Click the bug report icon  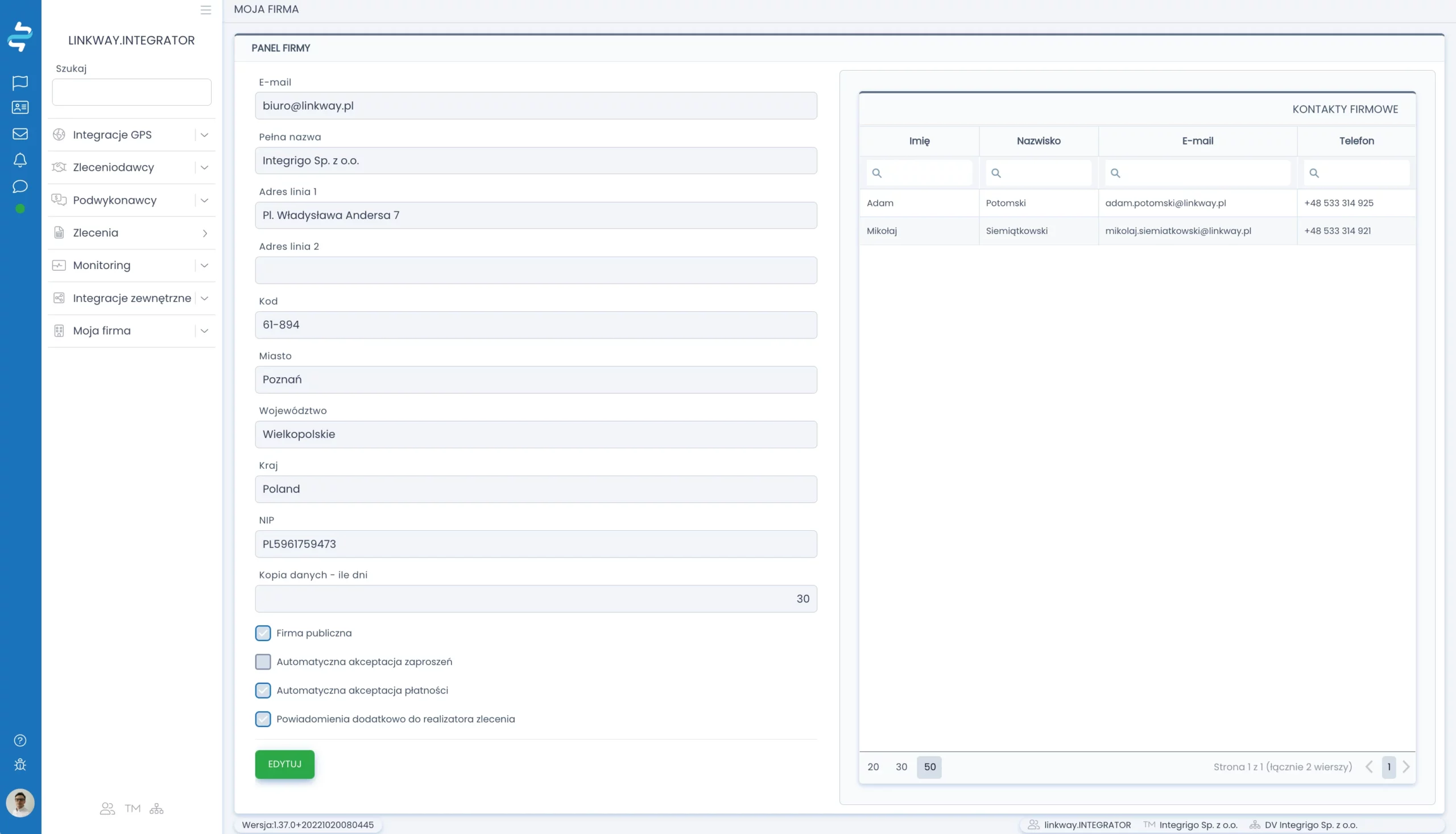coord(20,765)
